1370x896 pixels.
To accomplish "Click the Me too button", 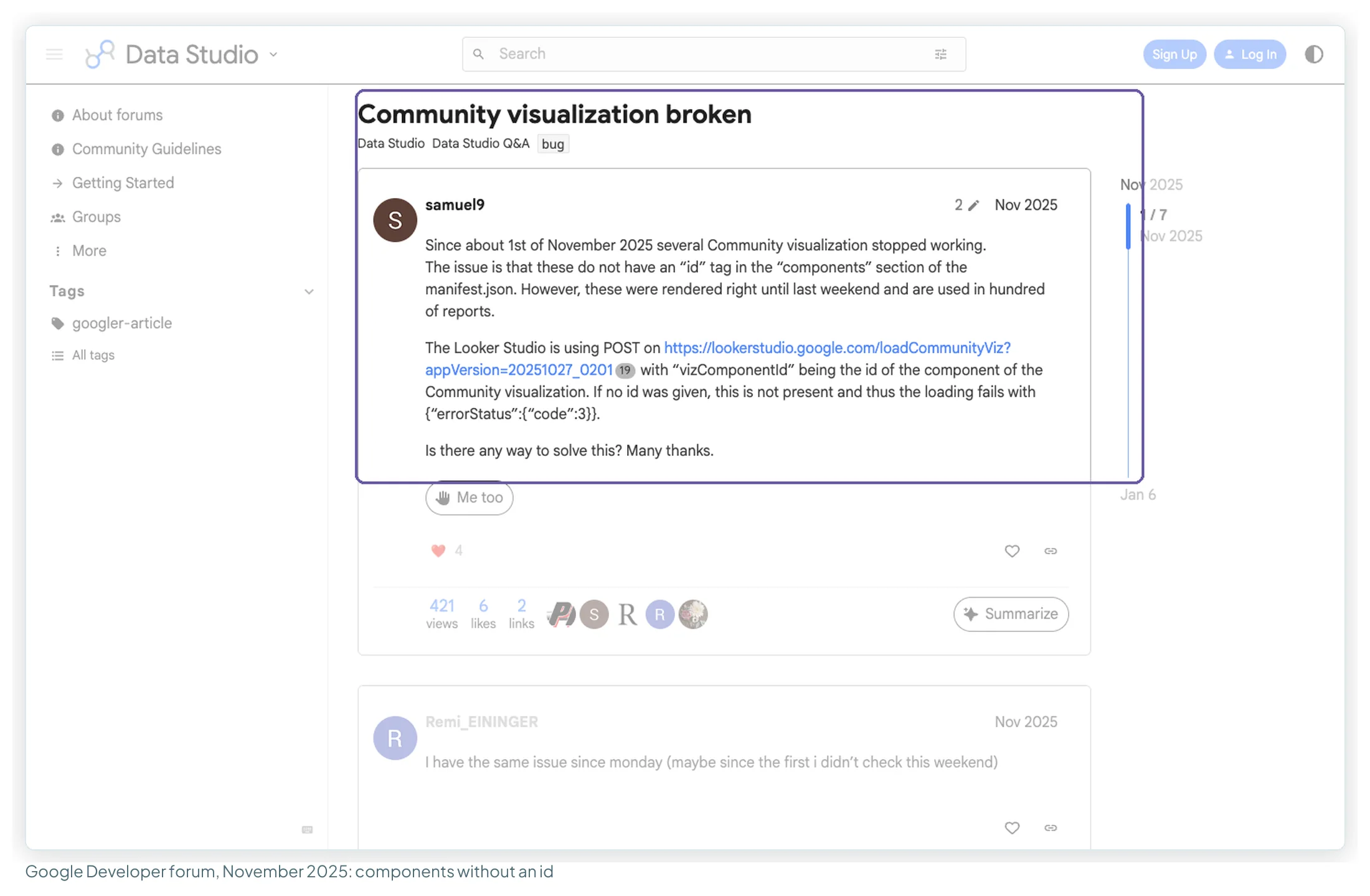I will [x=470, y=498].
